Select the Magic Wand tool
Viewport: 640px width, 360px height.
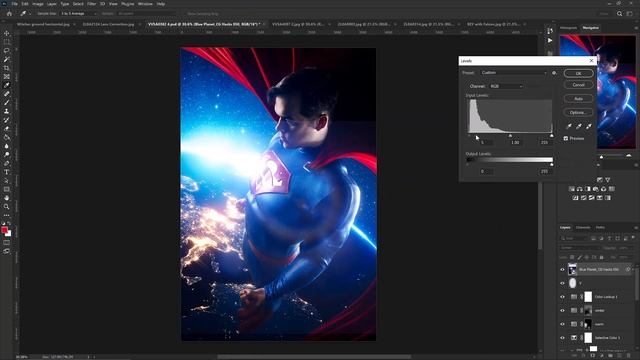tap(7, 59)
